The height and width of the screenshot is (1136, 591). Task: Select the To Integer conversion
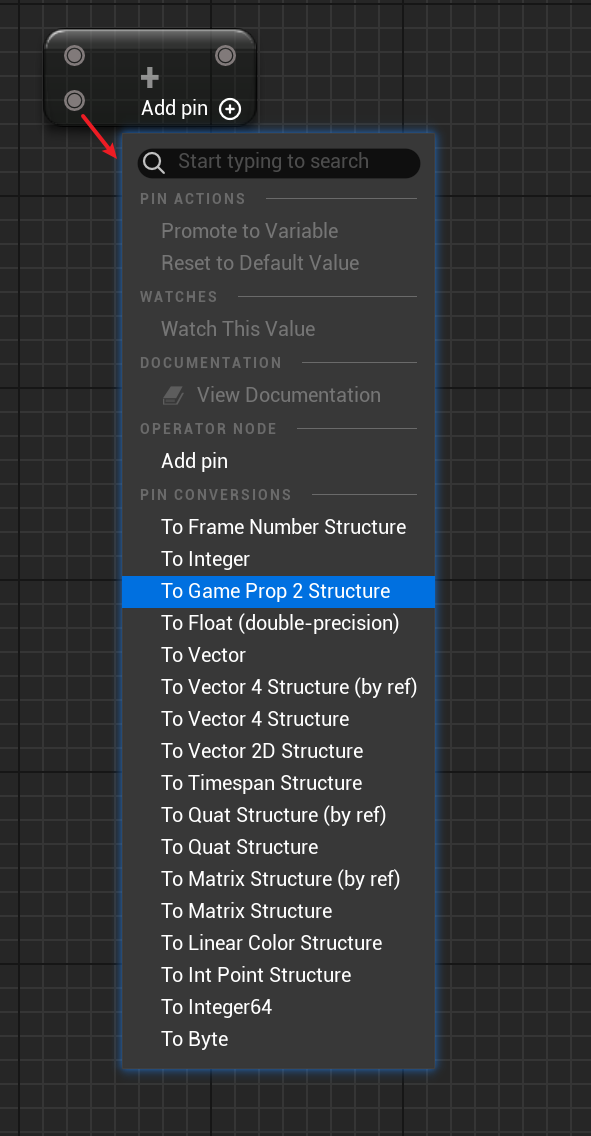pos(278,559)
